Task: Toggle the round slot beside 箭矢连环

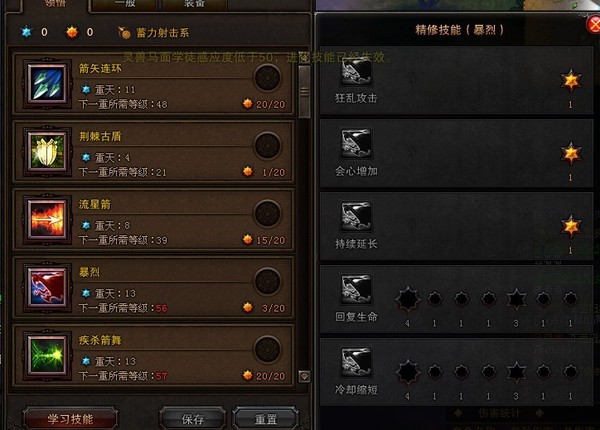Action: point(267,78)
